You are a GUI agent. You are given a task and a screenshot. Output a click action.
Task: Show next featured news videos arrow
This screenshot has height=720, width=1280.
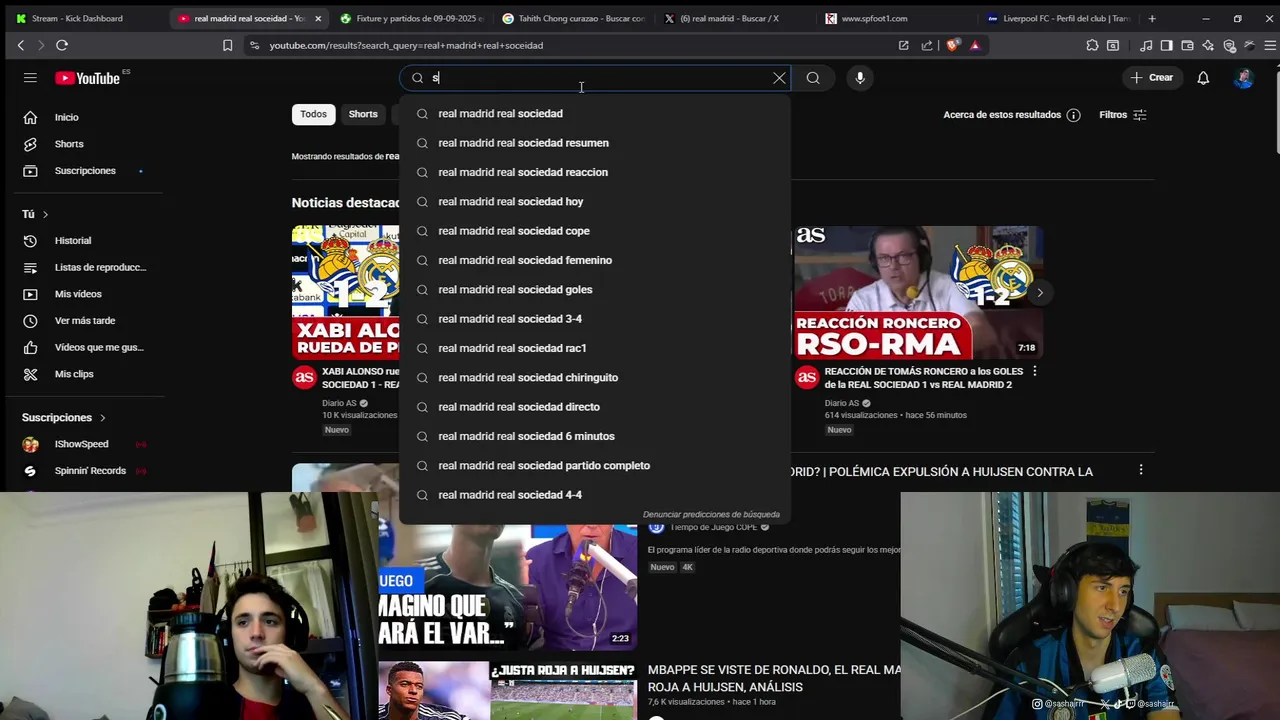pos(1039,293)
